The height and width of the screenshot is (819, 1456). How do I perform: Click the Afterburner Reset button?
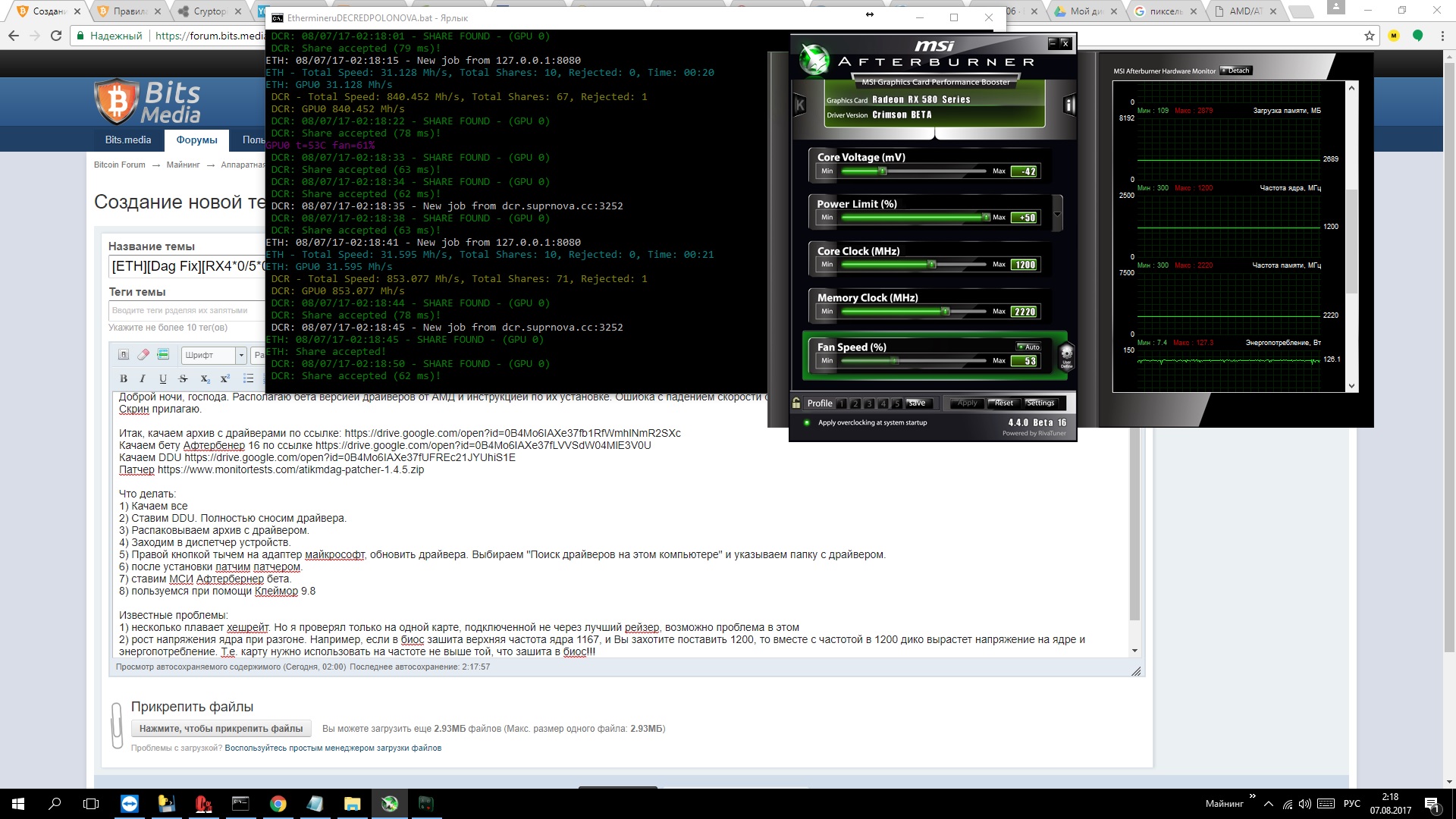[x=1003, y=403]
